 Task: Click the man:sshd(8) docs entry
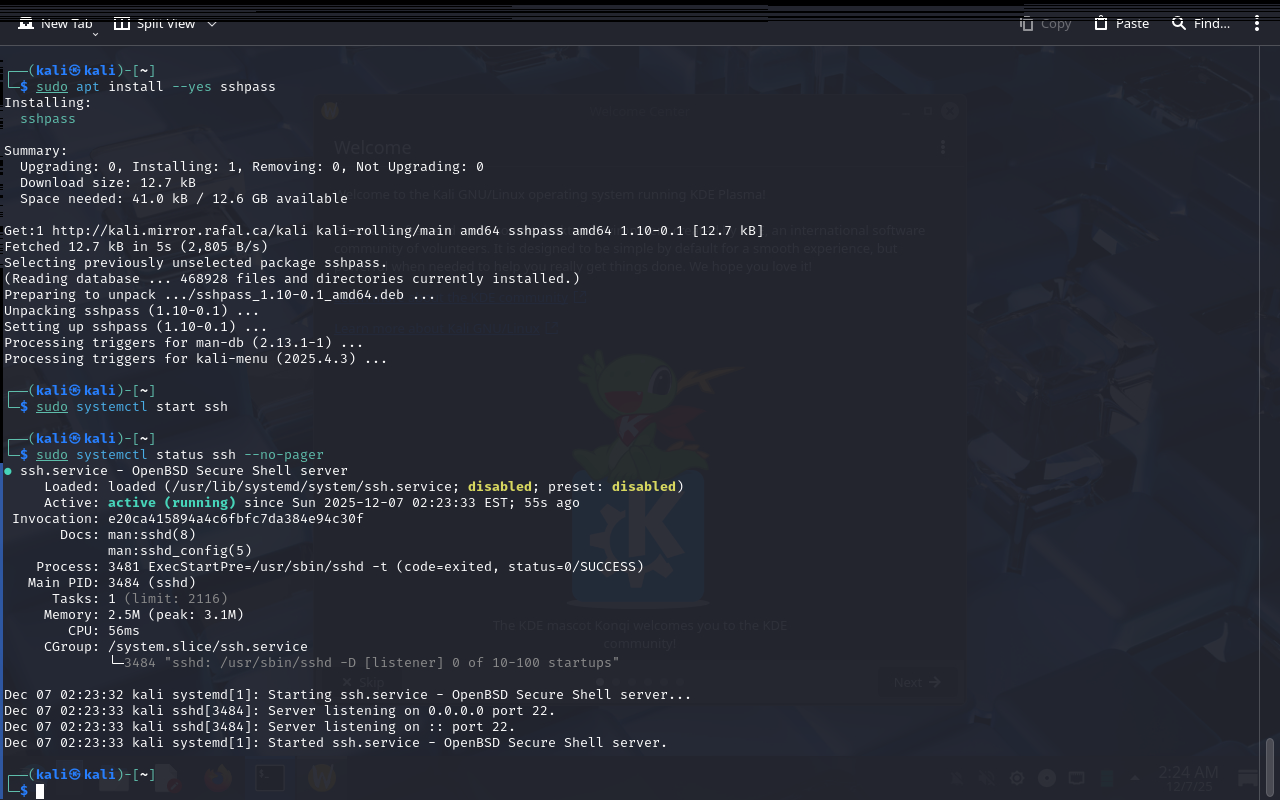point(152,535)
